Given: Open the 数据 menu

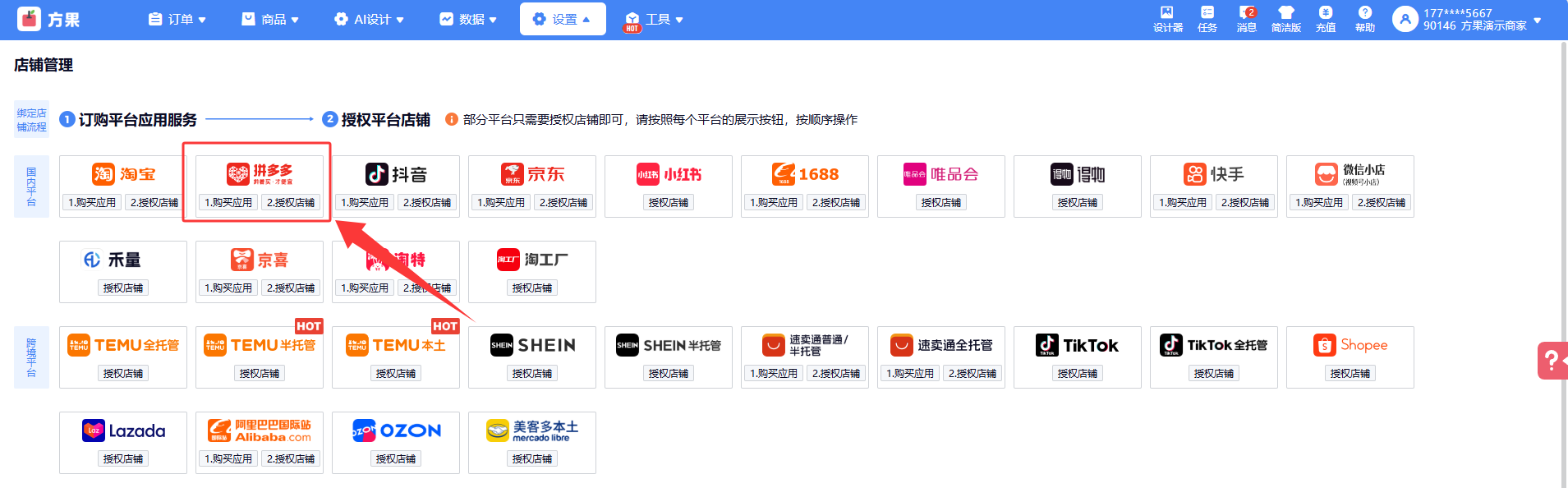Looking at the screenshot, I should (x=468, y=19).
